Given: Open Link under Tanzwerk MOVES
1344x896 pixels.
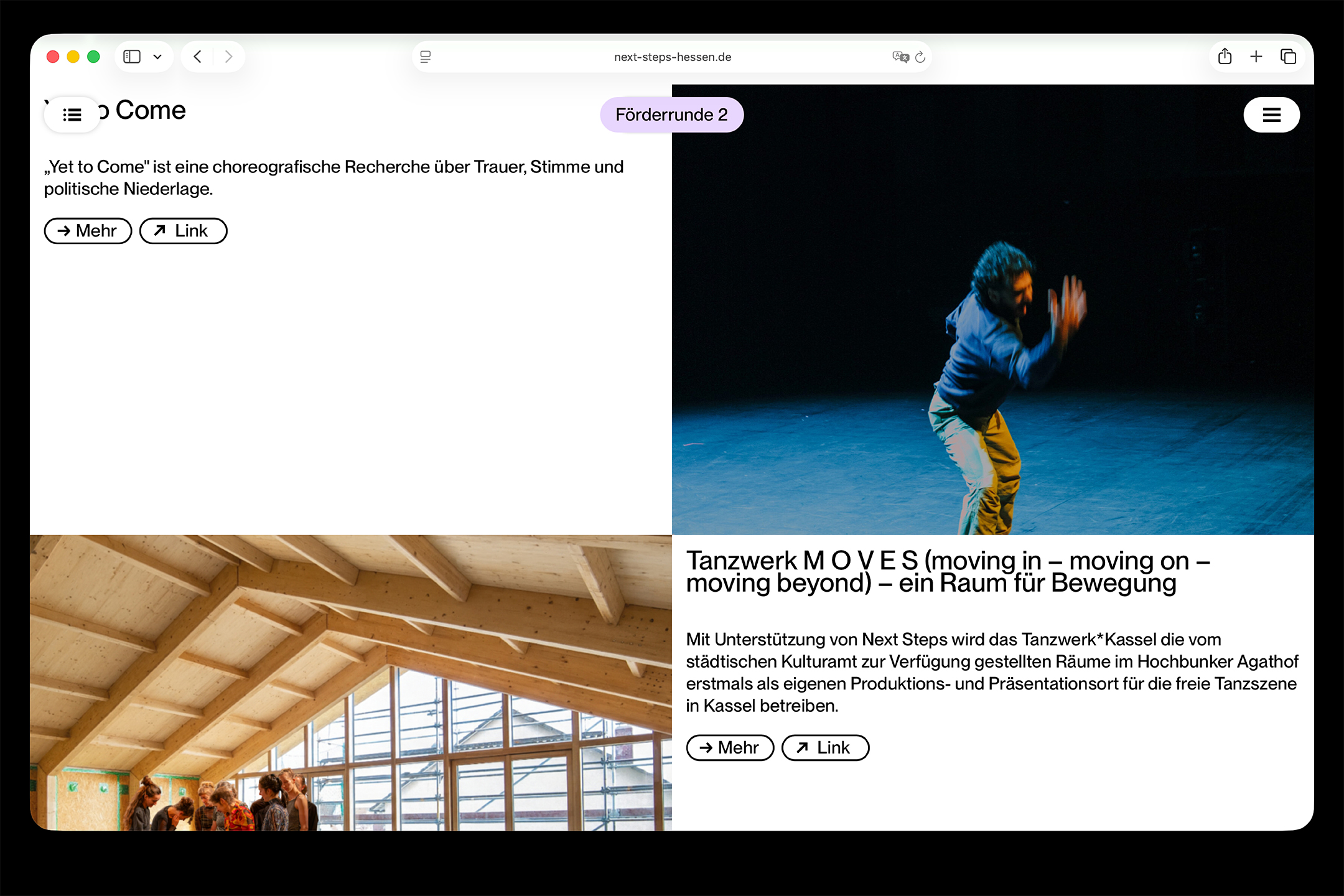Looking at the screenshot, I should (825, 747).
